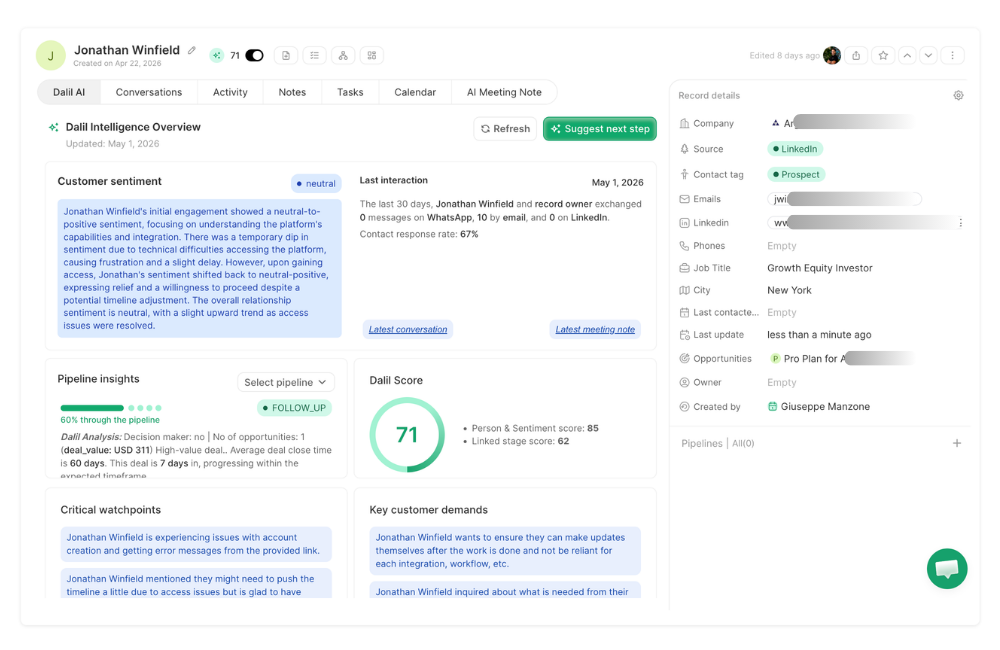The width and height of the screenshot is (1000, 650).
Task: Click the share/export icon near avatar
Action: tap(856, 55)
